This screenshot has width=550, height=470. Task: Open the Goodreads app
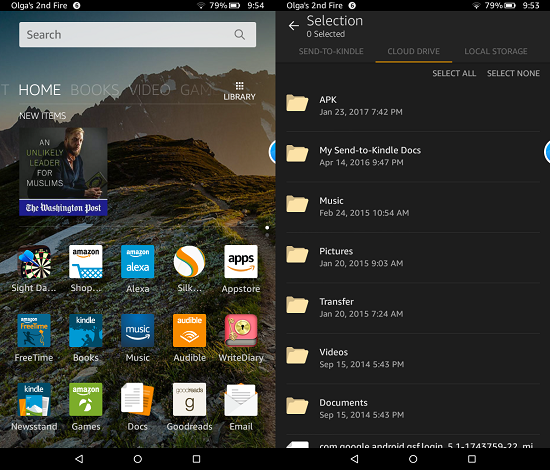[189, 400]
